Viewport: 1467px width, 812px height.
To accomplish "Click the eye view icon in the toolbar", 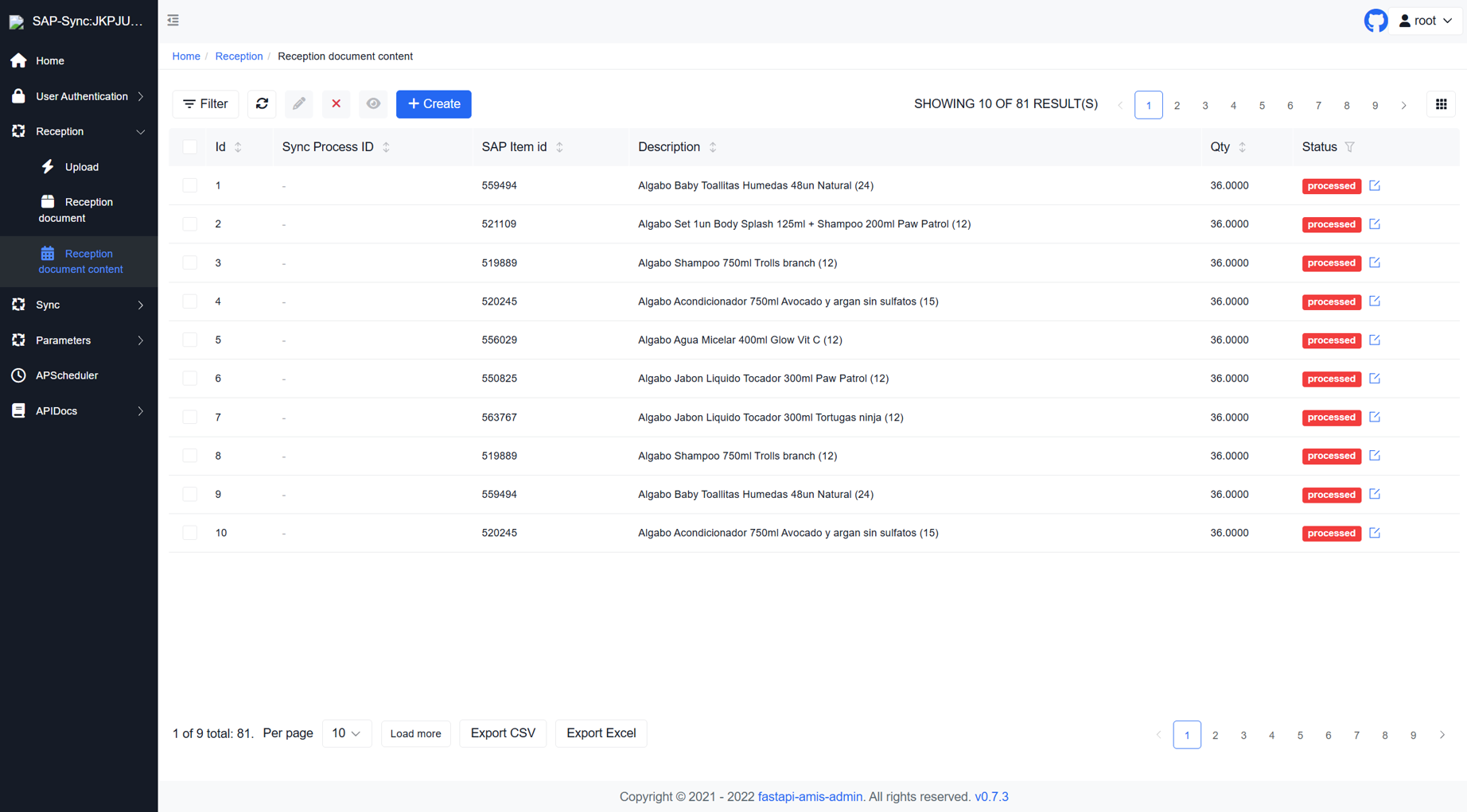I will (373, 104).
